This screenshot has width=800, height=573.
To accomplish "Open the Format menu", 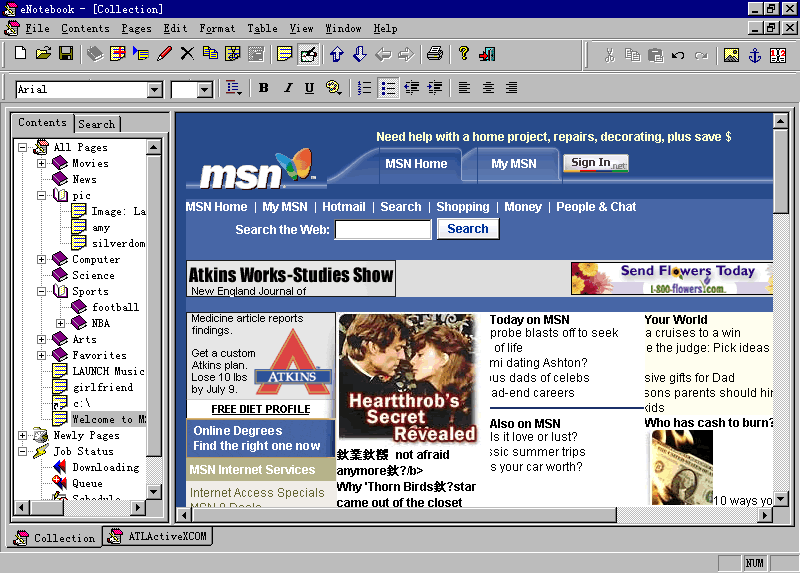I will pos(217,29).
